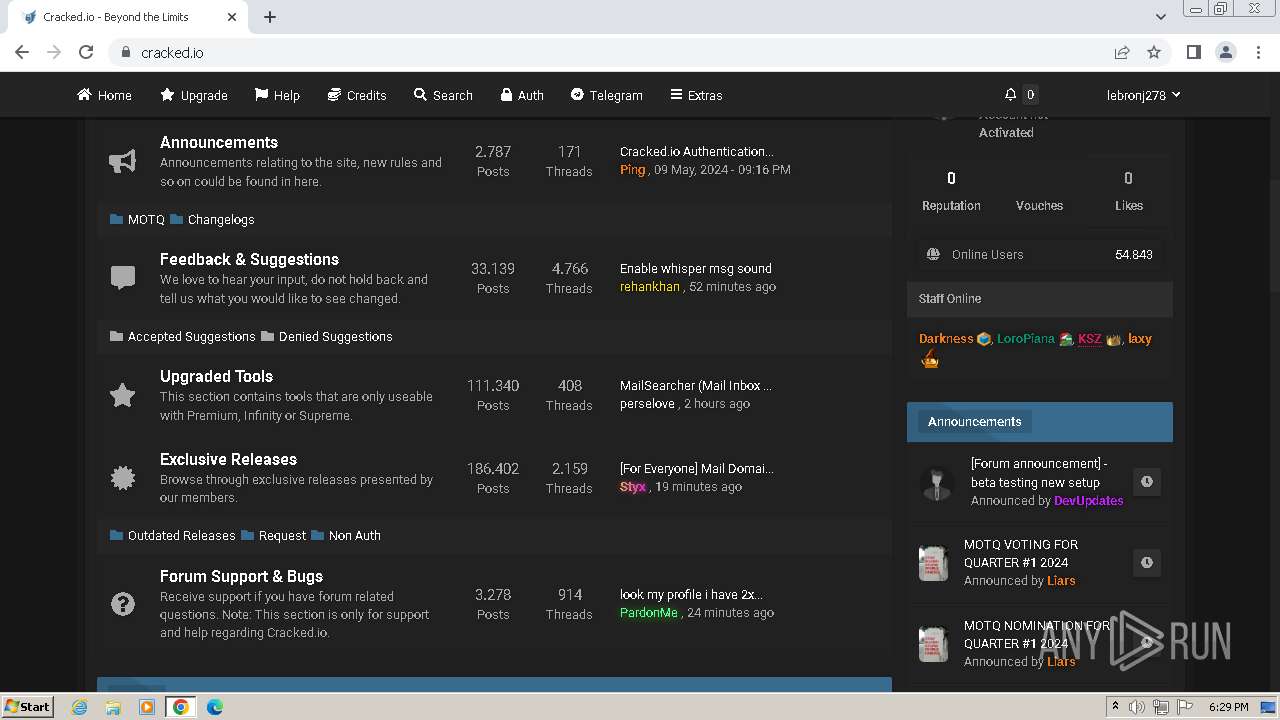Screen dimensions: 1280x720
Task: Open staff member laxy's profile
Action: [x=1140, y=338]
